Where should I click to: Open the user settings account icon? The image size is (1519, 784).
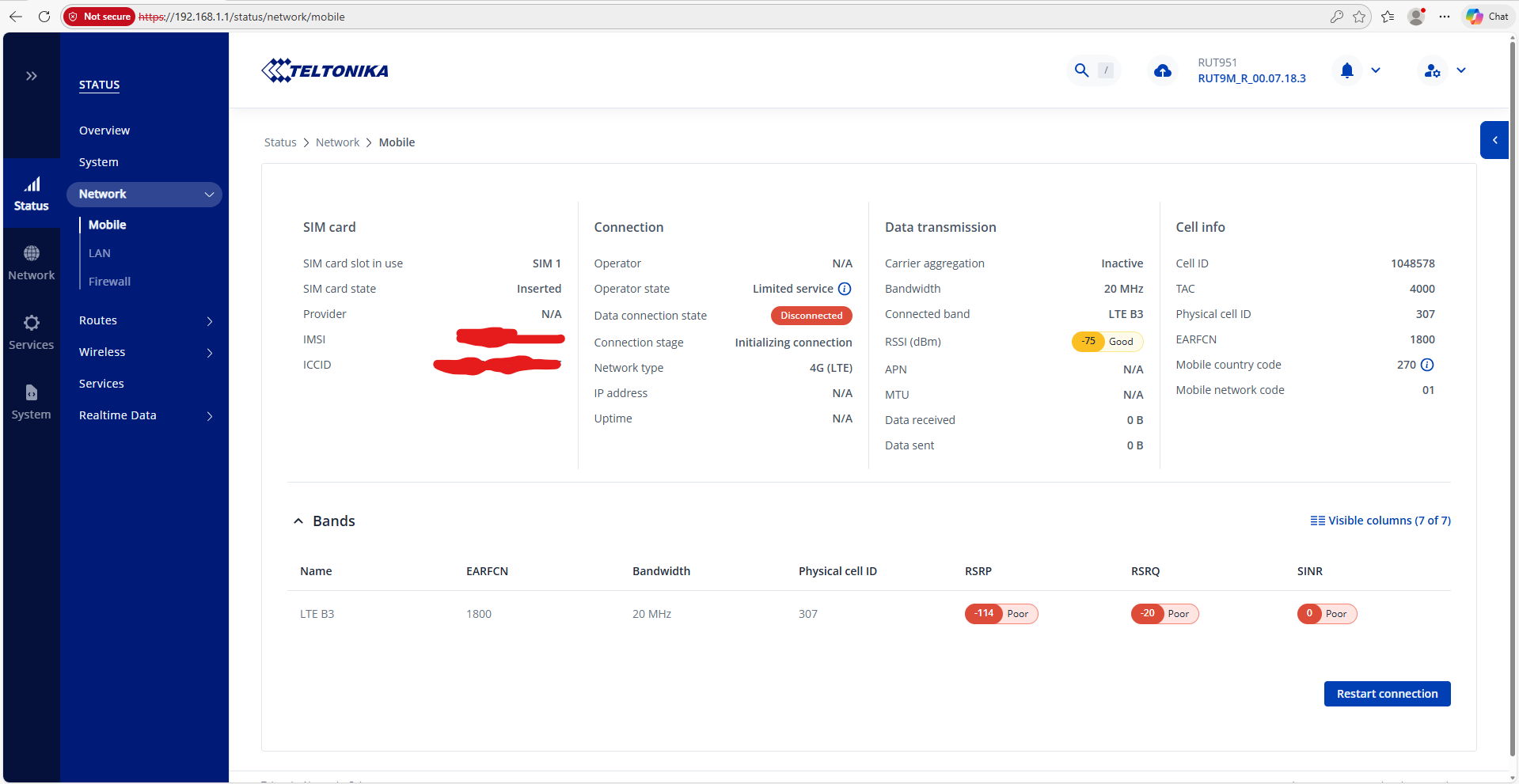[1432, 71]
